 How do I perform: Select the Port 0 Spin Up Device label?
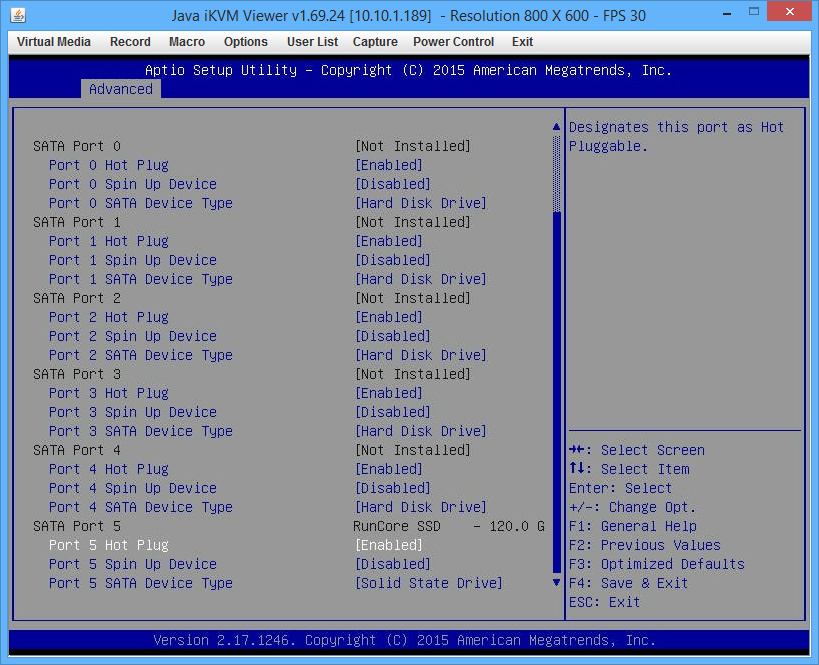[x=133, y=184]
